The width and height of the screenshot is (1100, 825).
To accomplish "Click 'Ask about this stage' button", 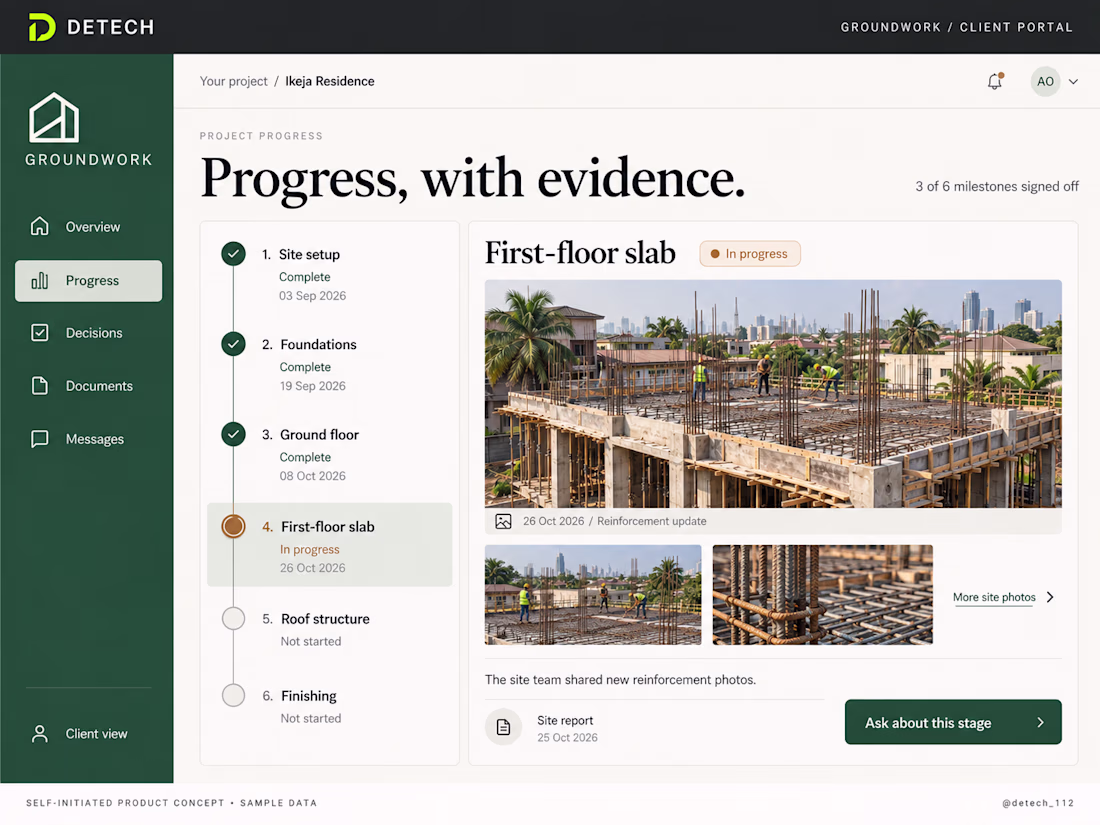I will pos(953,722).
